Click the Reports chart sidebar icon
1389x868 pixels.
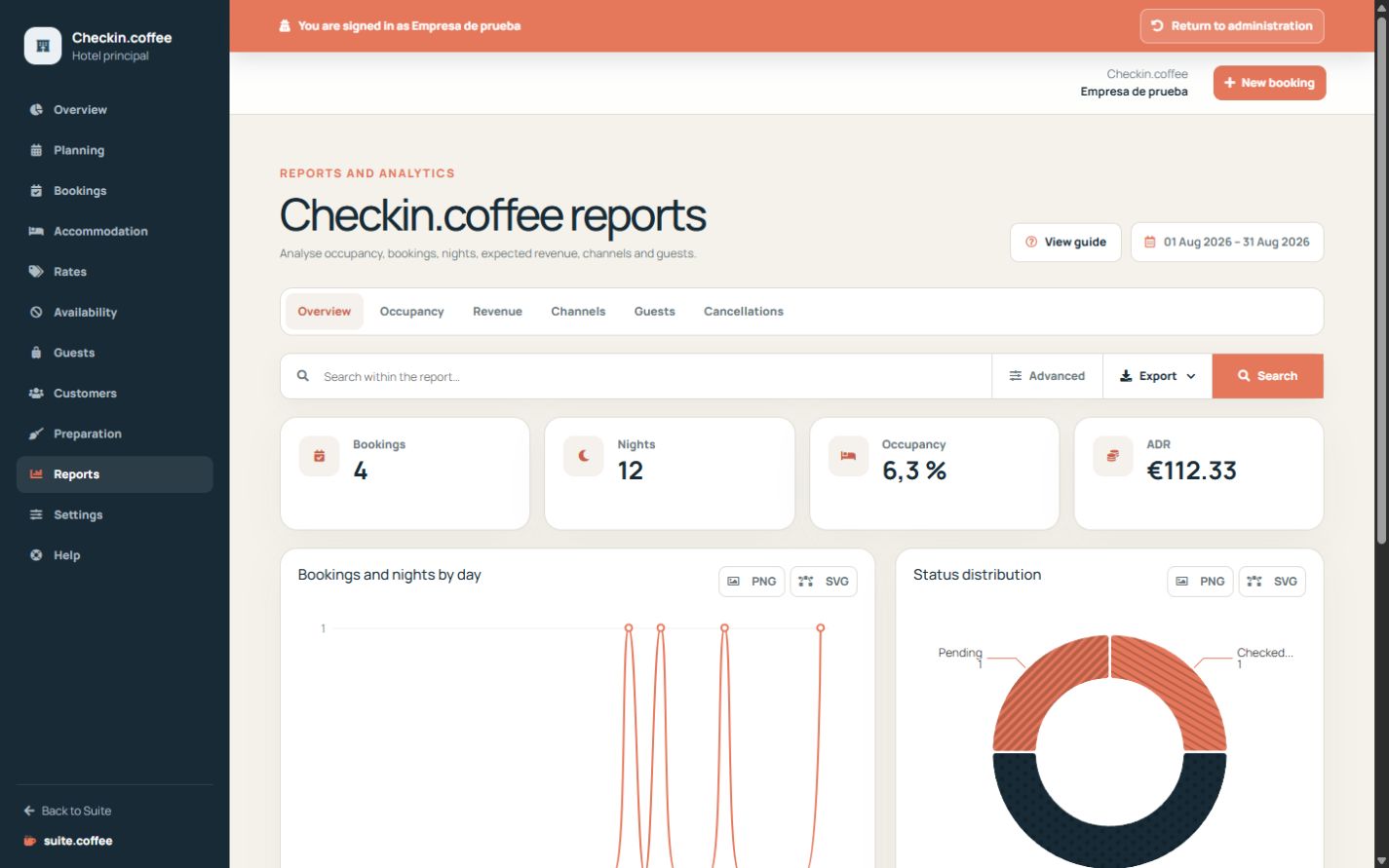36,474
